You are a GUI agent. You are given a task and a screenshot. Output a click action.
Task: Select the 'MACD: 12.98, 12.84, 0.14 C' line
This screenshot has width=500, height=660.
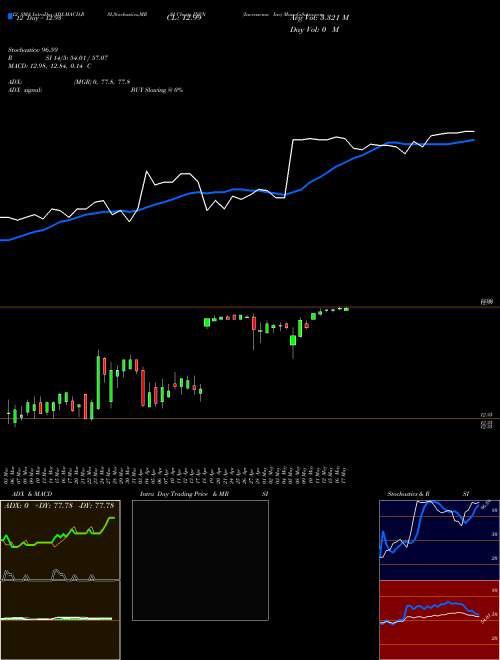(50, 66)
